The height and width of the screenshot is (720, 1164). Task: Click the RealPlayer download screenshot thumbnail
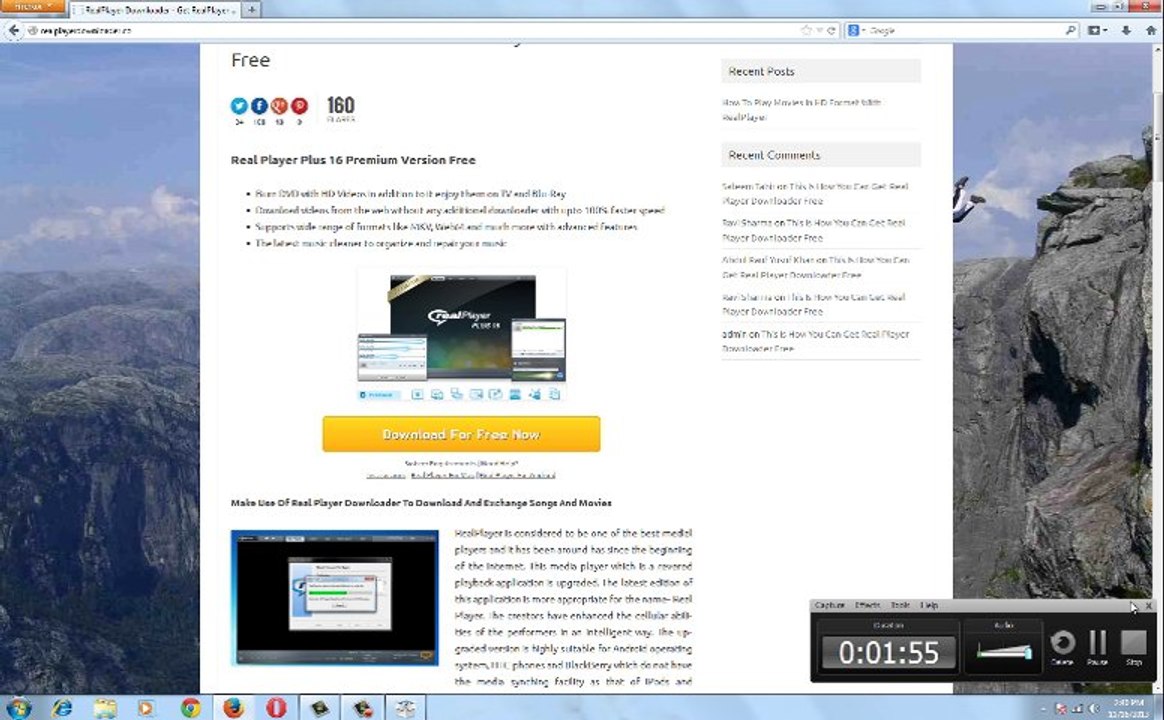(x=335, y=598)
